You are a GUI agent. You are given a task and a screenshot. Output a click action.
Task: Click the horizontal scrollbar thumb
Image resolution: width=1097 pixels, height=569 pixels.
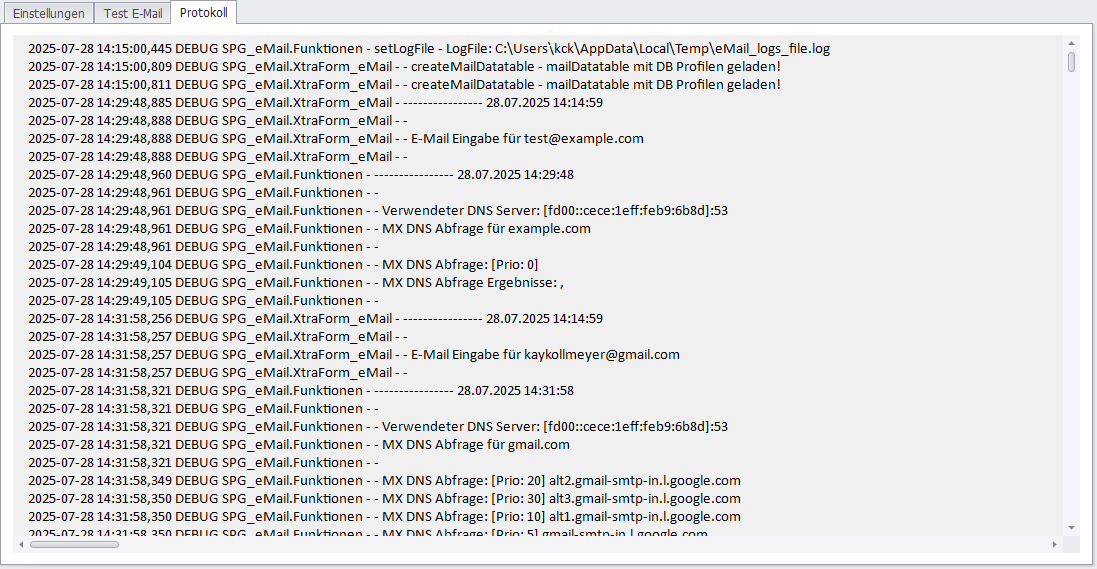74,544
